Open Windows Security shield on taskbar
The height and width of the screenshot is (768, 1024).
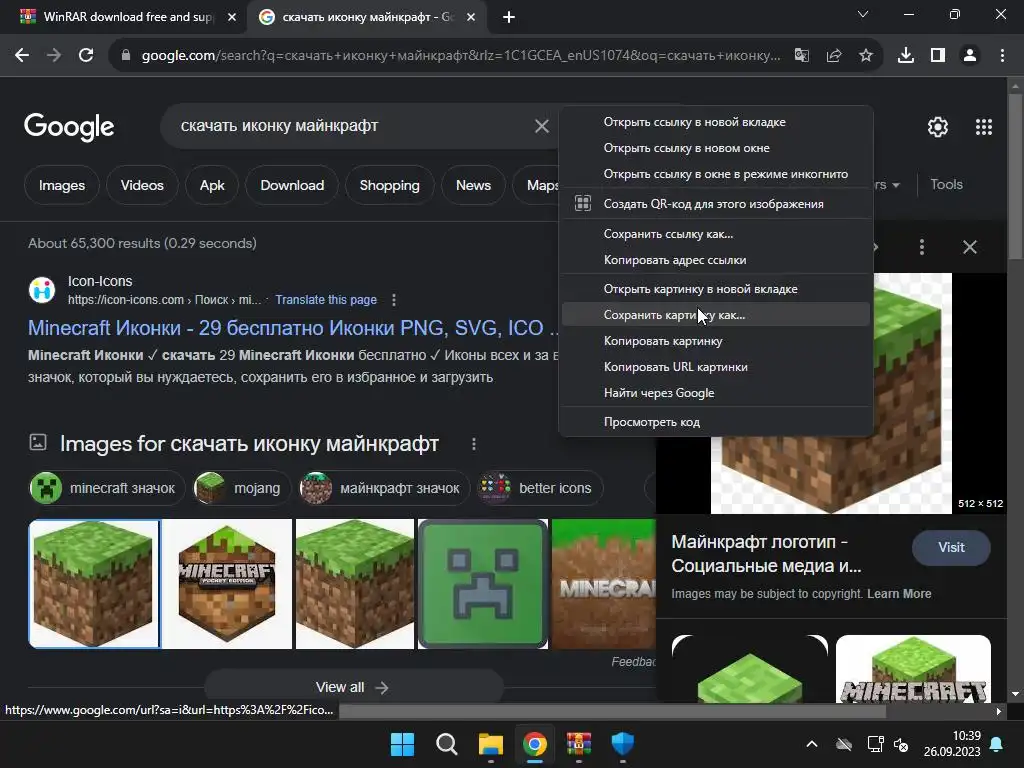622,744
